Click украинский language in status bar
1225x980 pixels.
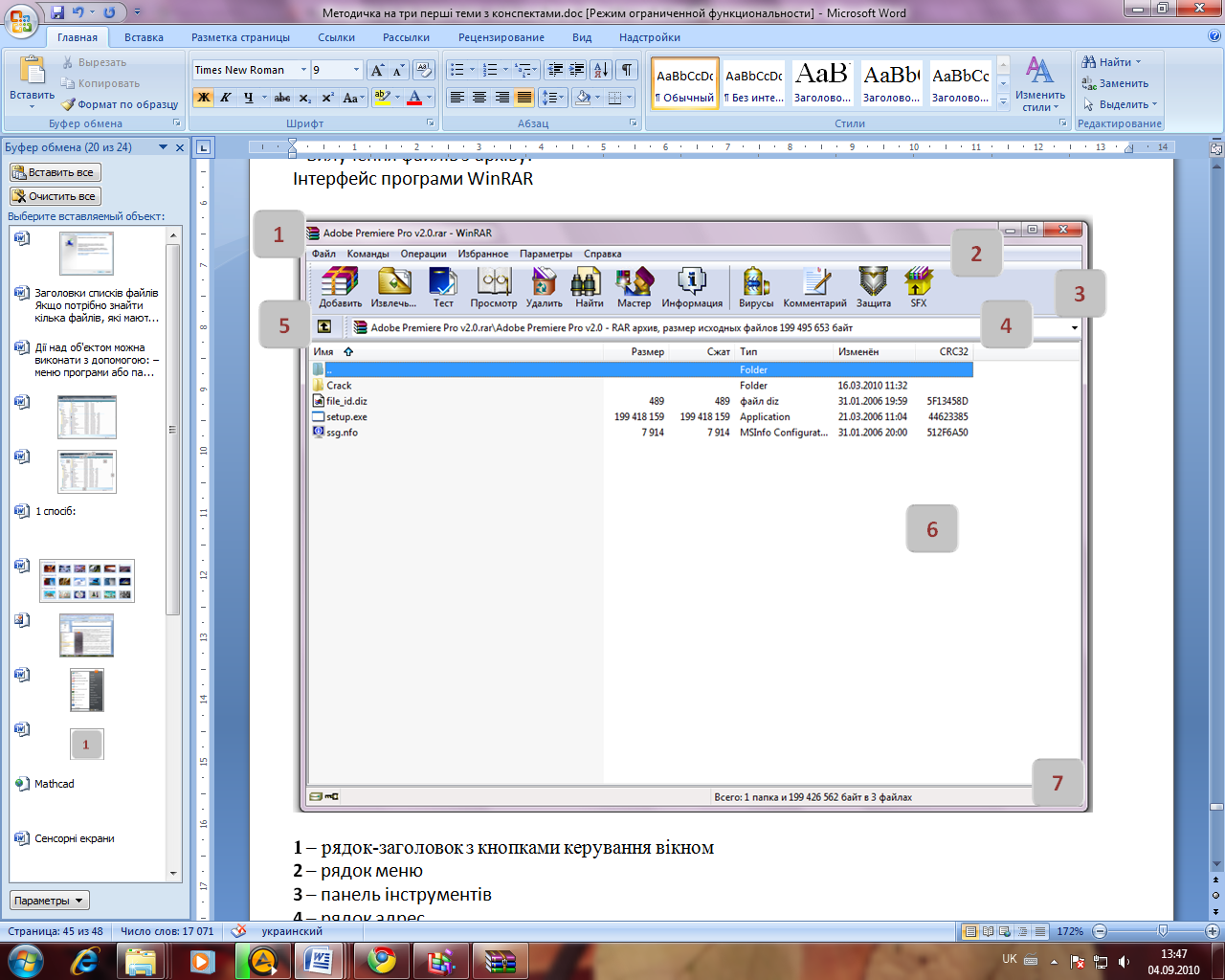point(292,931)
